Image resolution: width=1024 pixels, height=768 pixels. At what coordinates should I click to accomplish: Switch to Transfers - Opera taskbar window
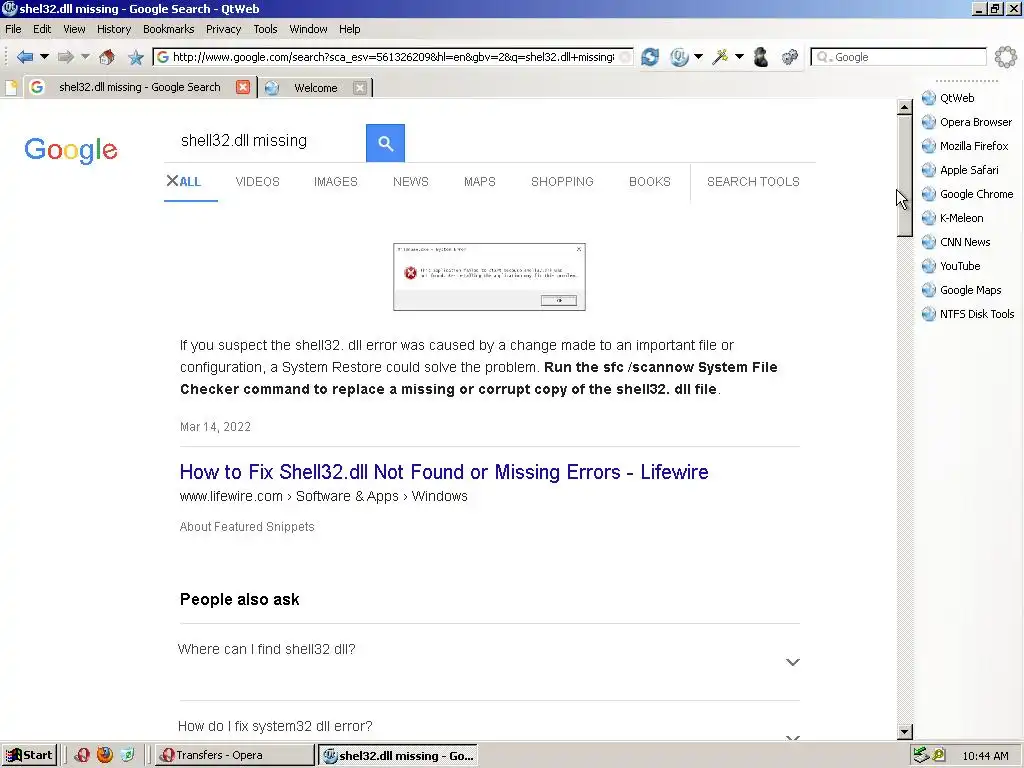232,755
